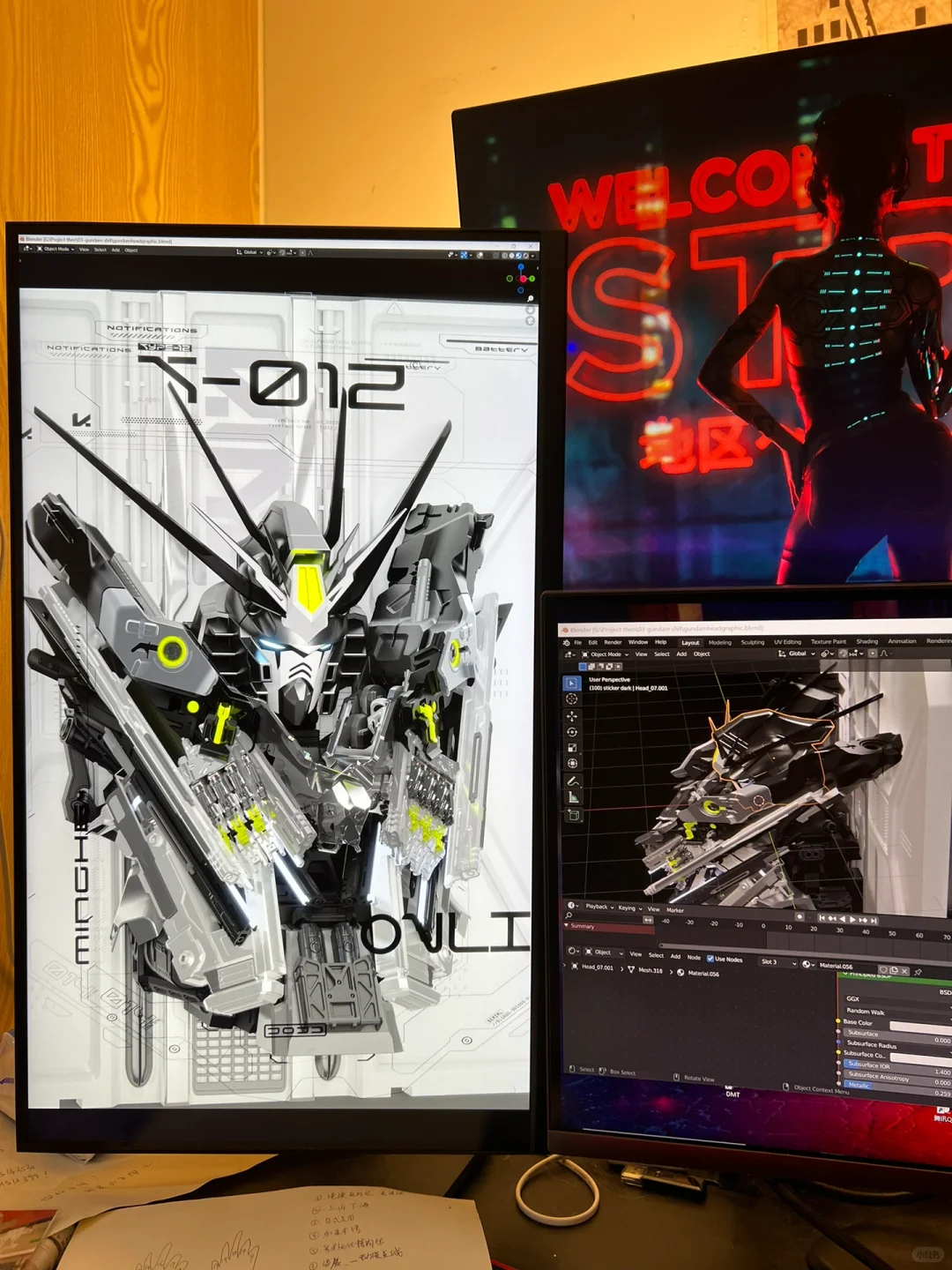Click the Subsurface IOR slider
Viewport: 952px width, 1270px height.
[x=897, y=1068]
